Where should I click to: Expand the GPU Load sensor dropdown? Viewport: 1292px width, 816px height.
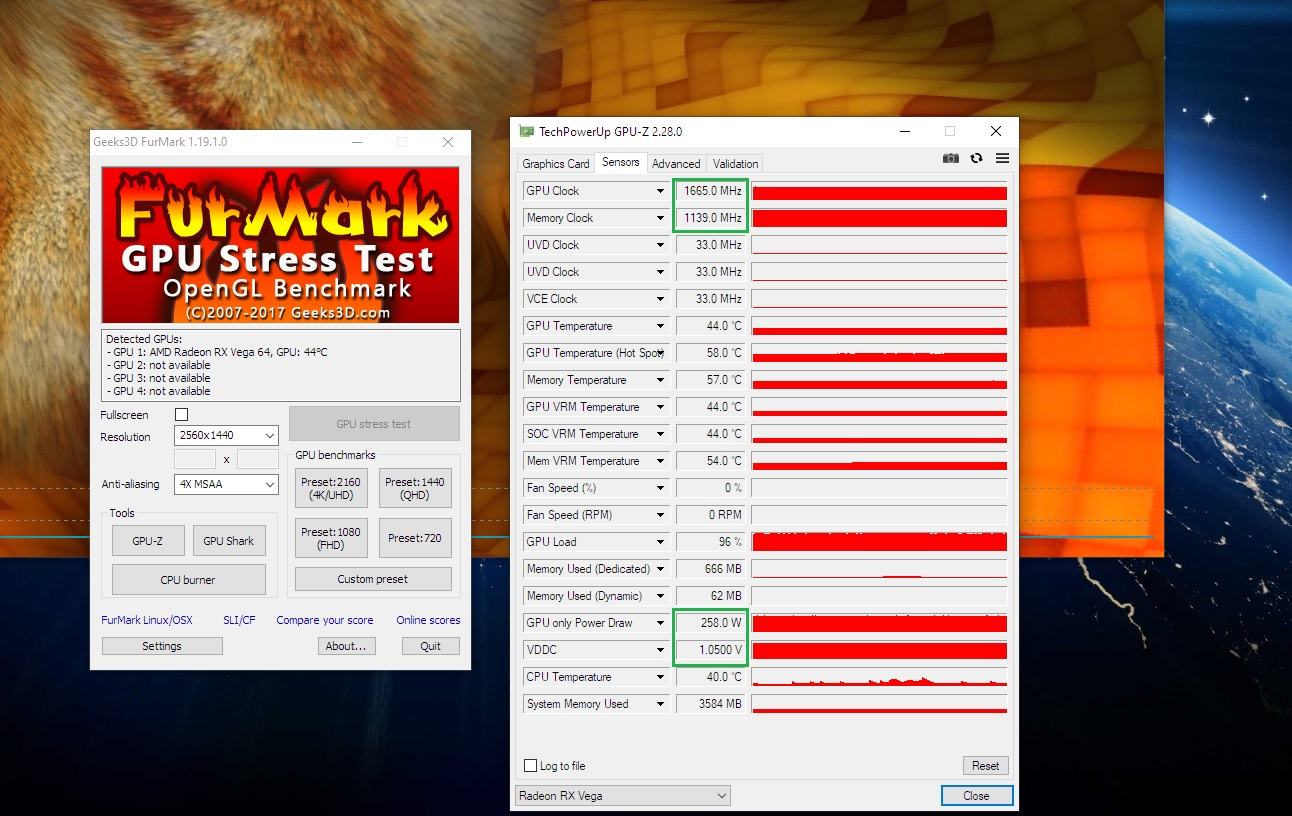tap(660, 542)
